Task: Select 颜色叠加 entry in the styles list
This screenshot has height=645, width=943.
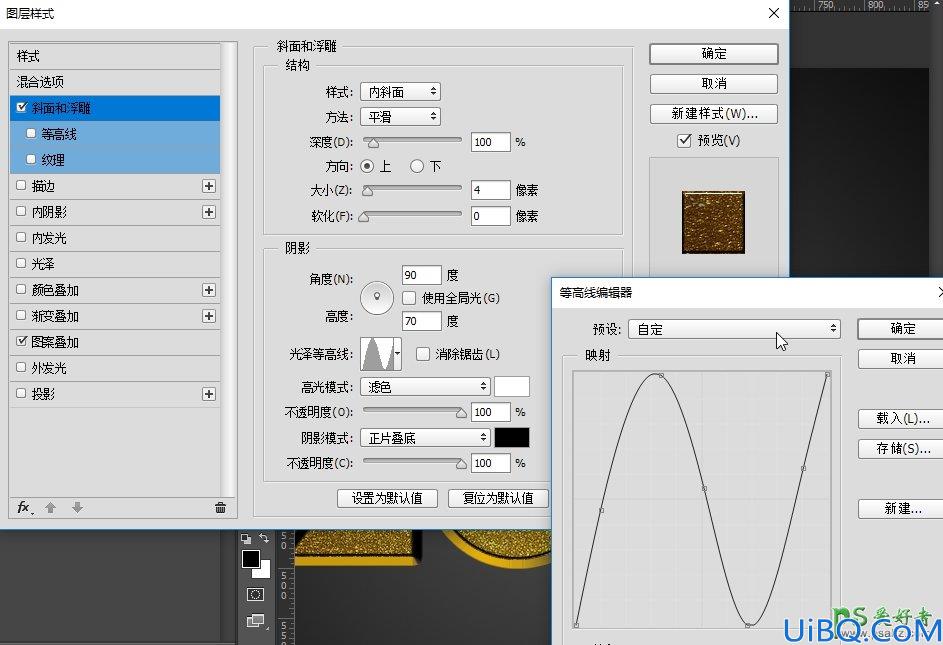Action: point(114,290)
